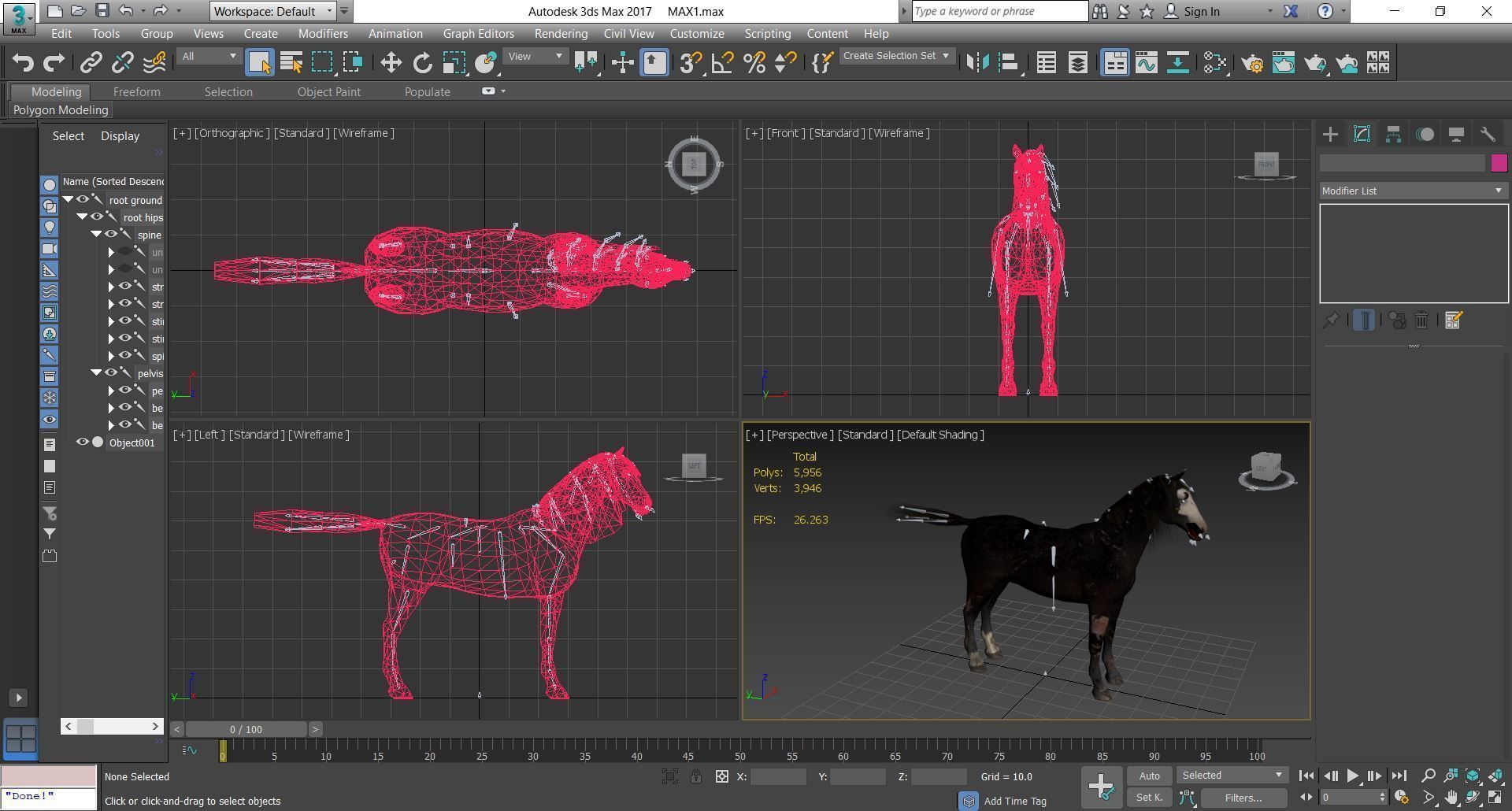Open the Create command panel plus tab
1512x811 pixels.
[x=1330, y=135]
